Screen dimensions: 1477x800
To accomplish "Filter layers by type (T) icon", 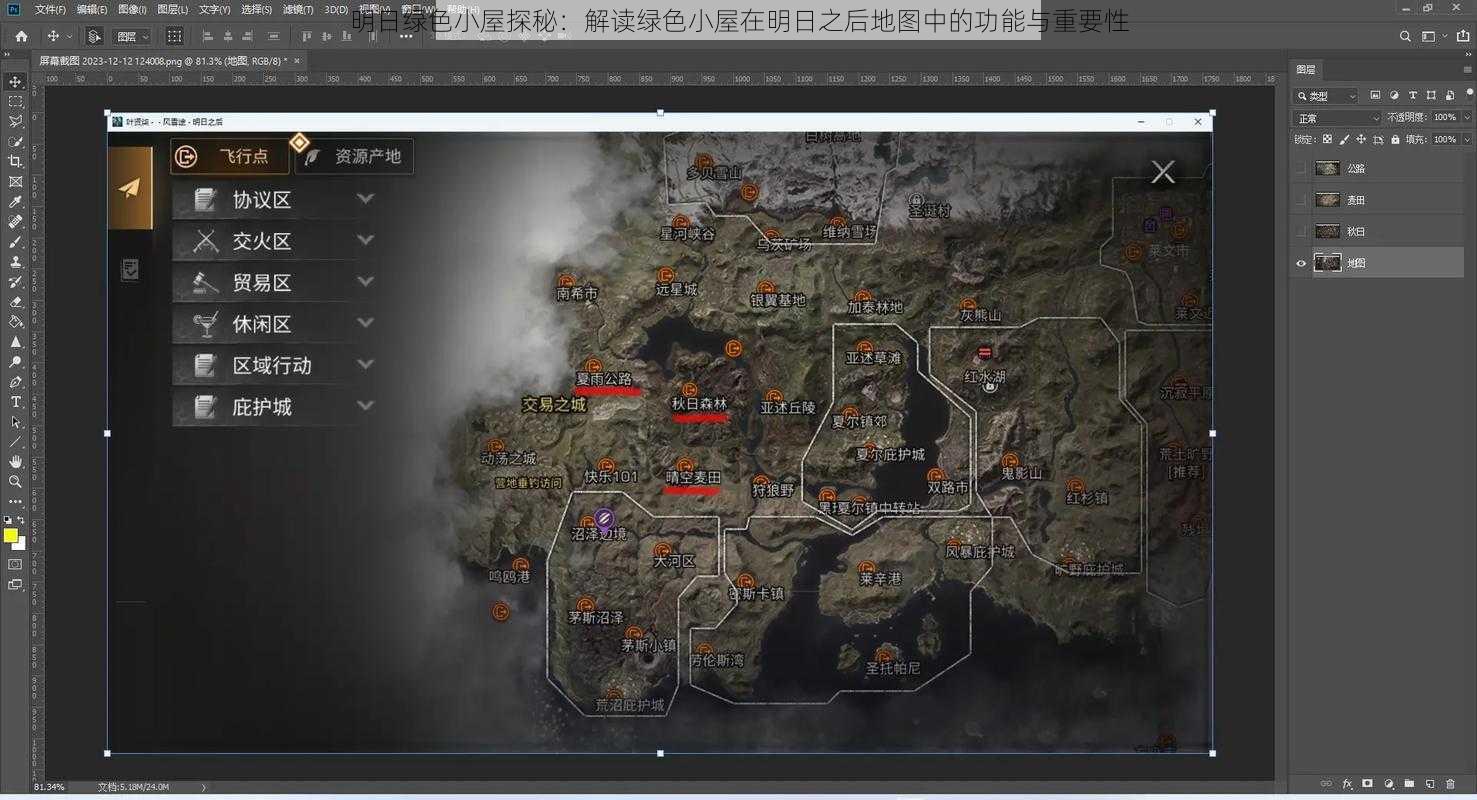I will [x=1412, y=96].
